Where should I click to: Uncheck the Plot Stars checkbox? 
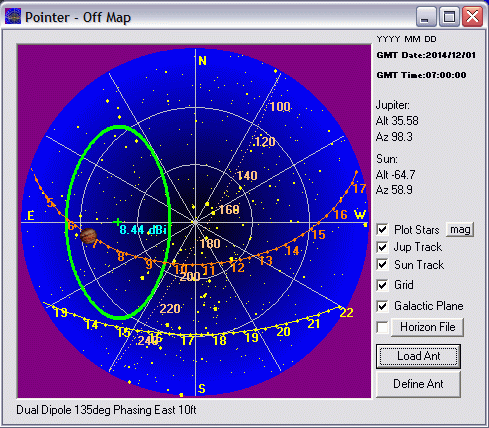(x=382, y=230)
